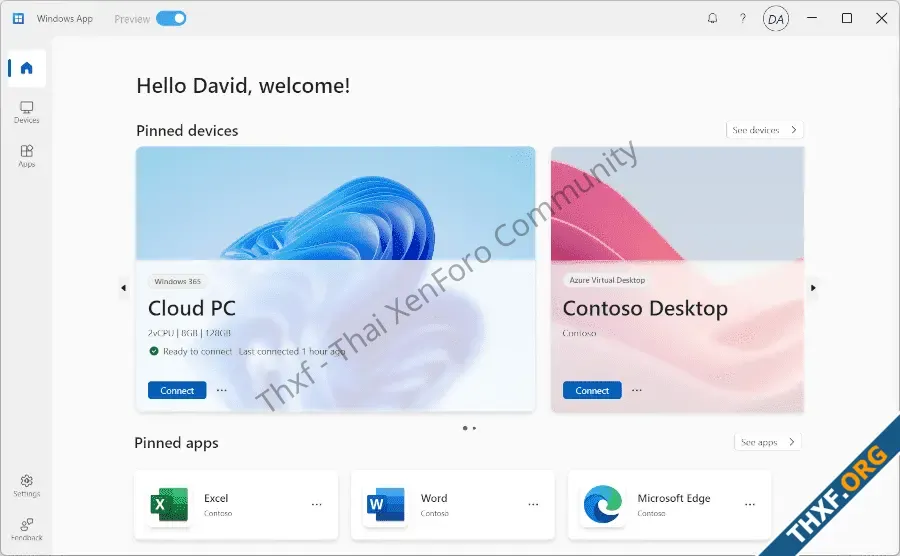
Task: Open the Home tab in sidebar
Action: coord(26,68)
